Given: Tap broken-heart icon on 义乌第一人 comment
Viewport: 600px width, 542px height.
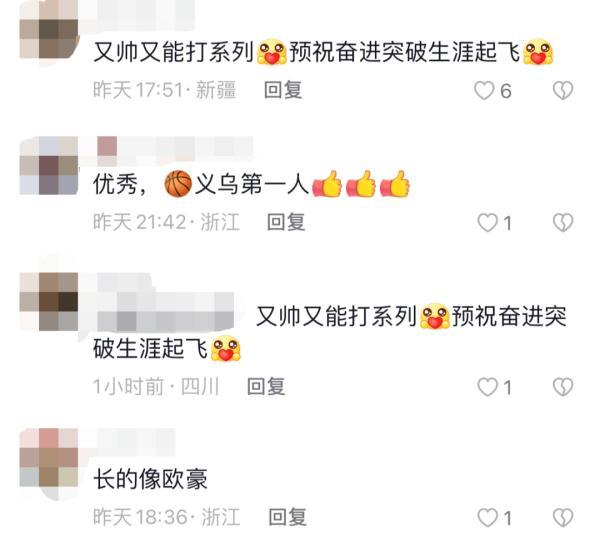Looking at the screenshot, I should 563,223.
